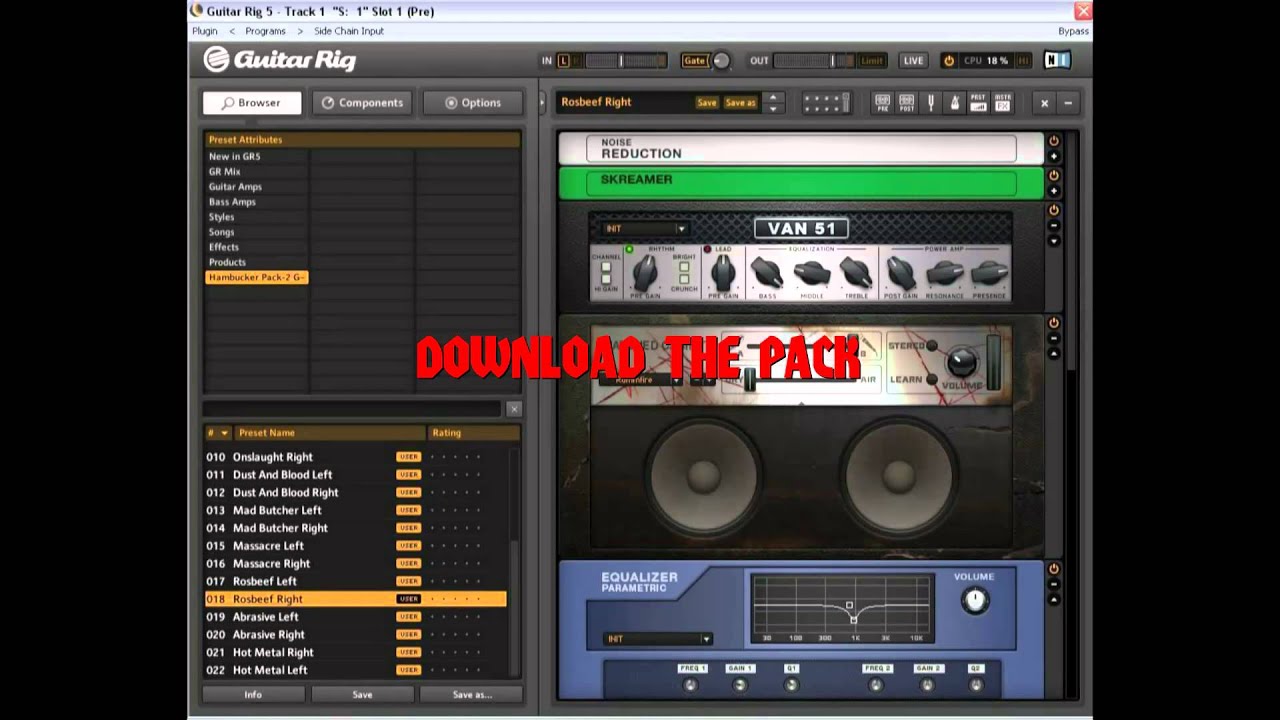Viewport: 1280px width, 720px height.
Task: Expand Van 51 expert controls arrow
Action: coord(1053,241)
